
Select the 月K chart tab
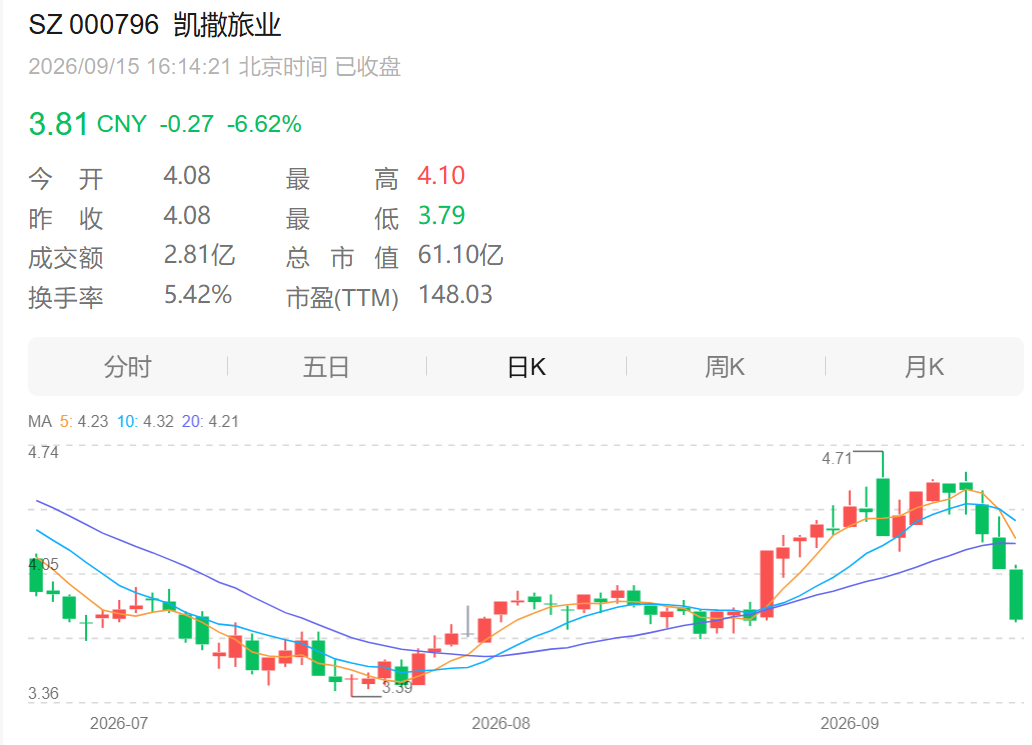tap(924, 367)
